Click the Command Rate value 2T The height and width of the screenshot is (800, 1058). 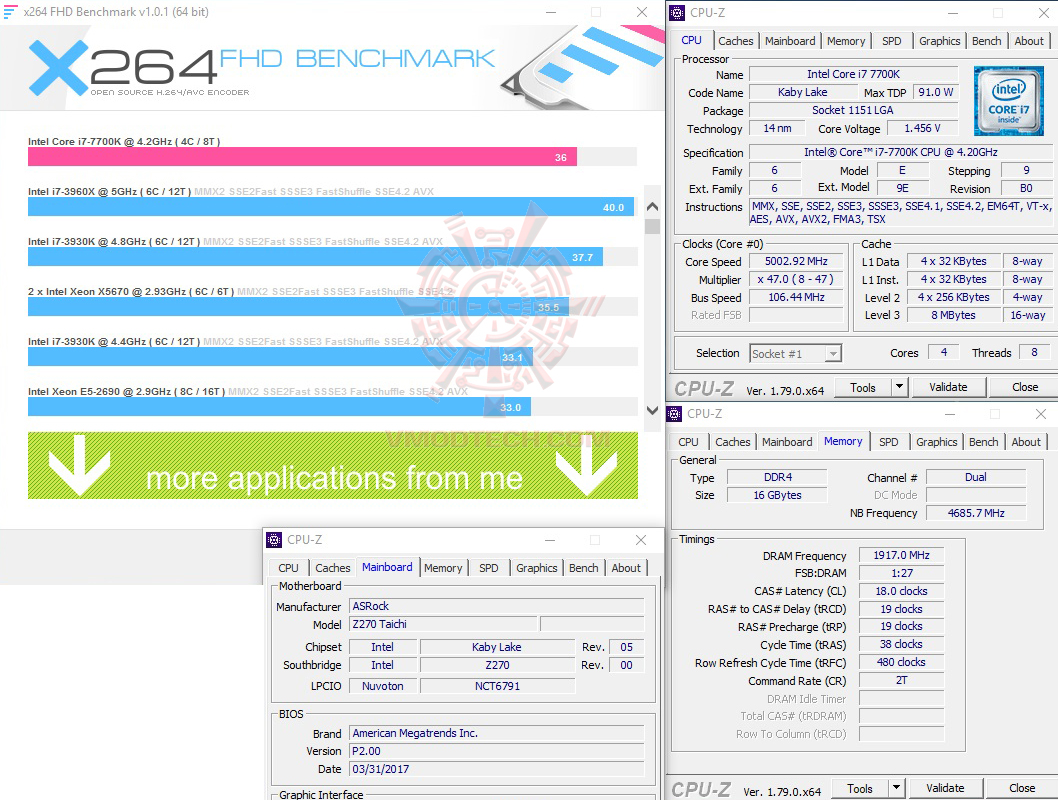pos(901,681)
